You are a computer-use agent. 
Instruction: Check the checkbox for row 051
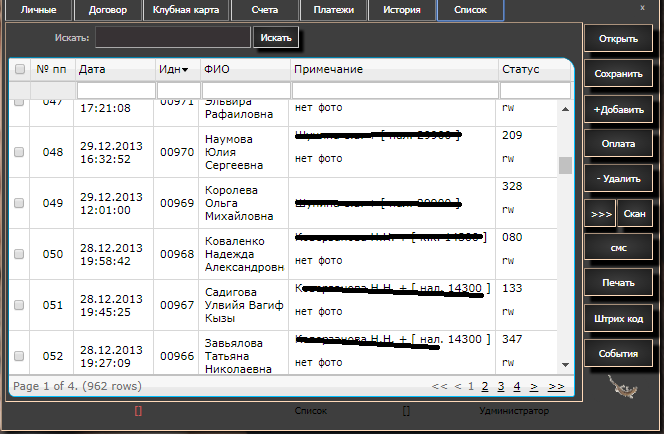point(19,305)
